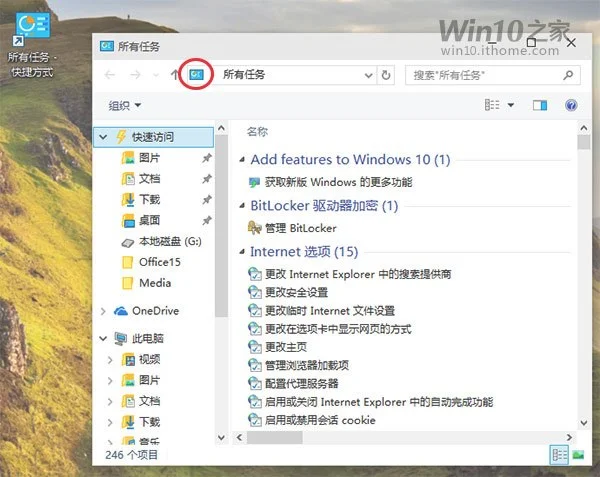Open the help question-mark icon
The image size is (600, 477).
pyautogui.click(x=571, y=105)
